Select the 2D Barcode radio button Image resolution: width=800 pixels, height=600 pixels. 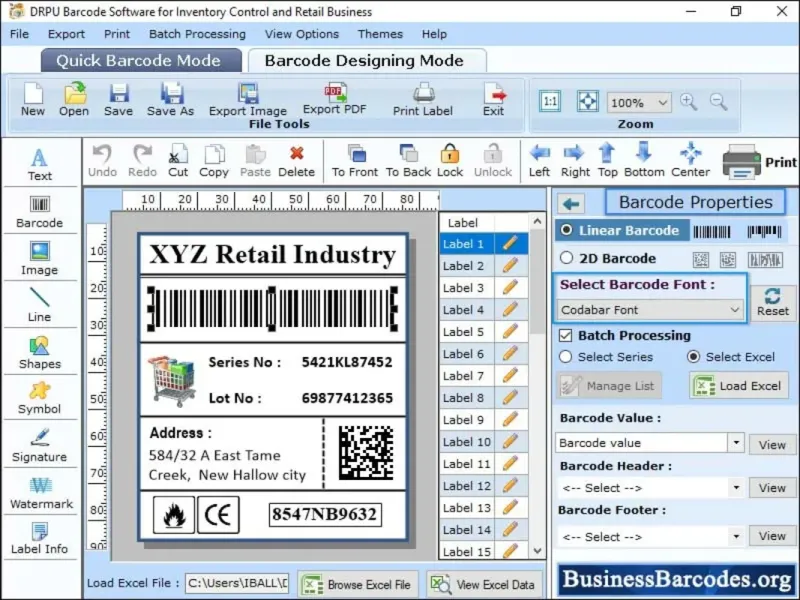pos(566,258)
